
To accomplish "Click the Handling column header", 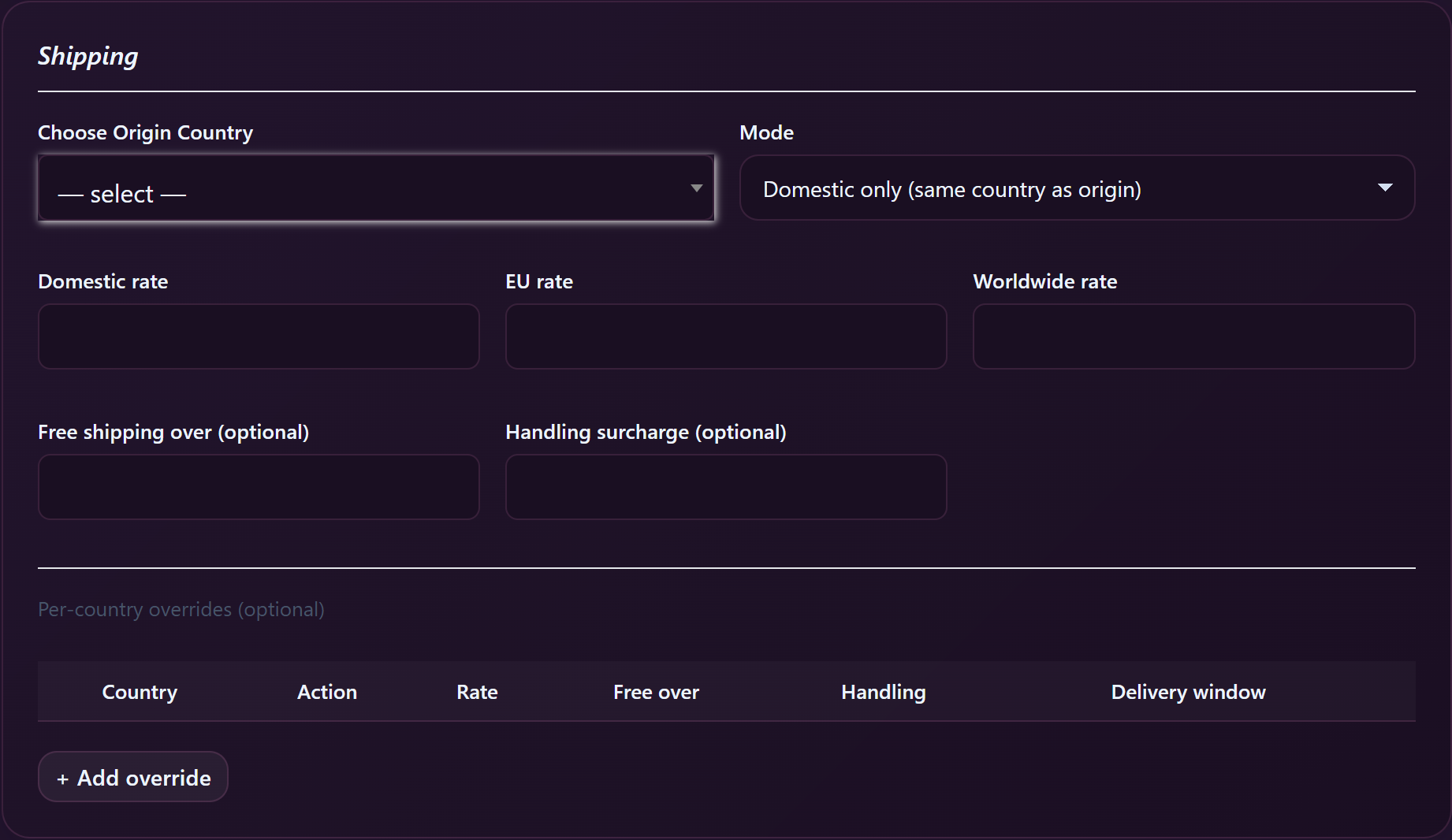I will click(x=884, y=692).
